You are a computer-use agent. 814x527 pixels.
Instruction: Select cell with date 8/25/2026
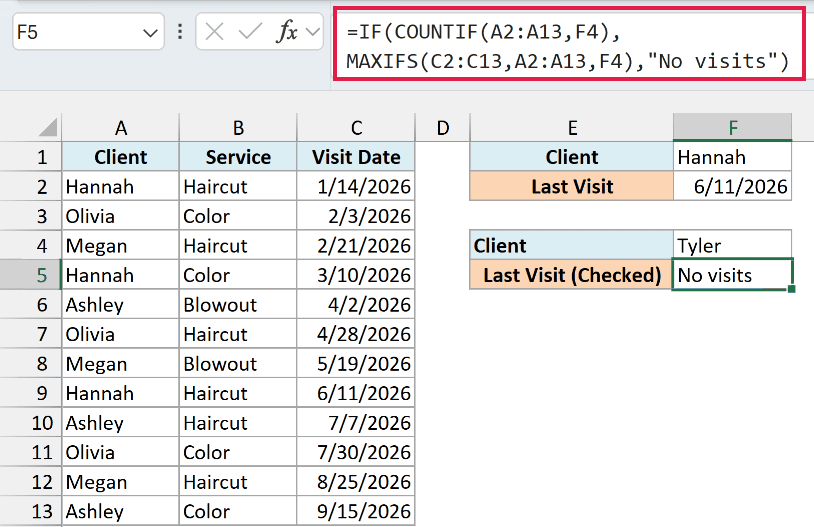(x=356, y=482)
